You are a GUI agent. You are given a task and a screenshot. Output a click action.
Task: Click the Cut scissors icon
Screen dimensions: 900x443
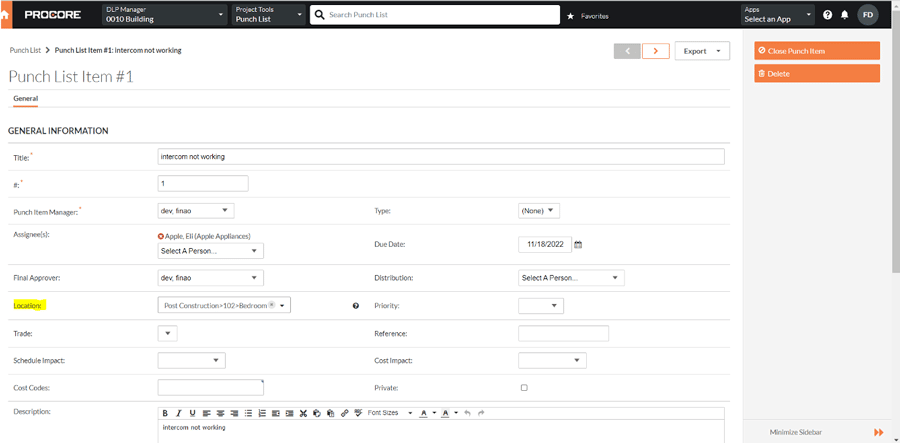tap(304, 413)
